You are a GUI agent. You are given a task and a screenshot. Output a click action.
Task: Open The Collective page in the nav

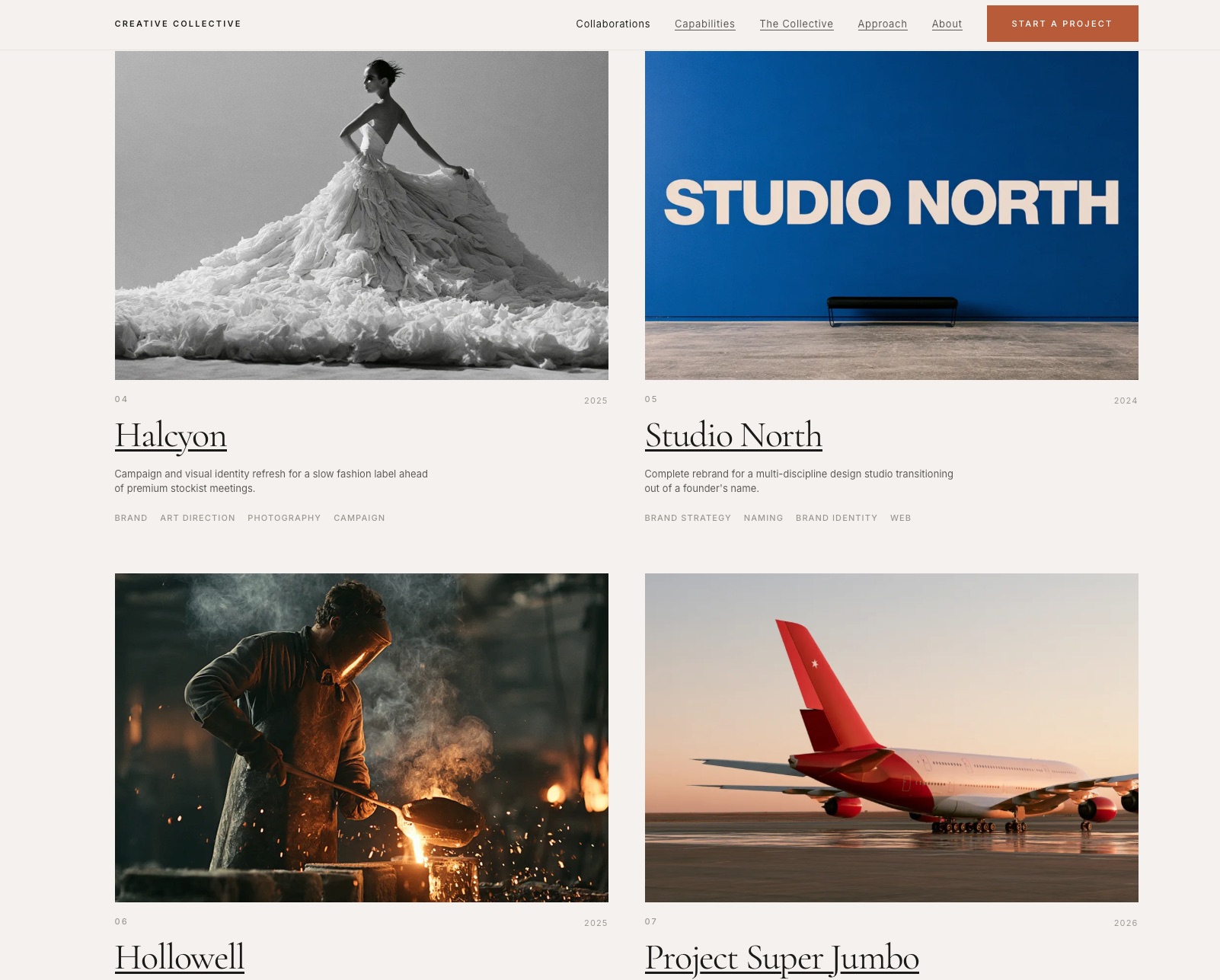(796, 24)
